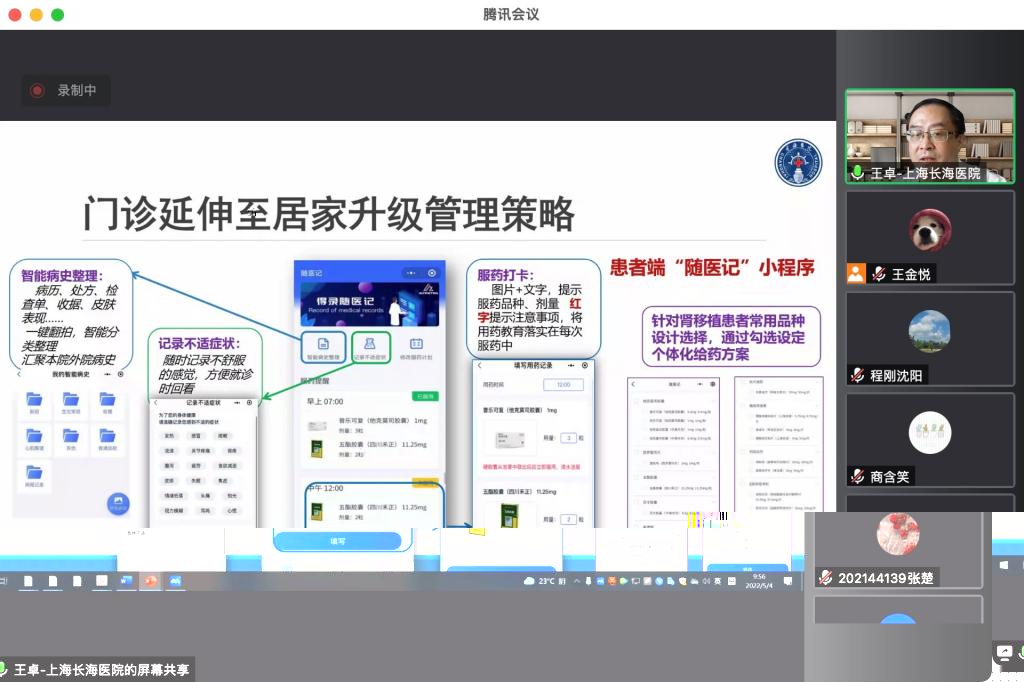Click the 录制中 recording indicator
This screenshot has height=682, width=1024.
tap(66, 90)
